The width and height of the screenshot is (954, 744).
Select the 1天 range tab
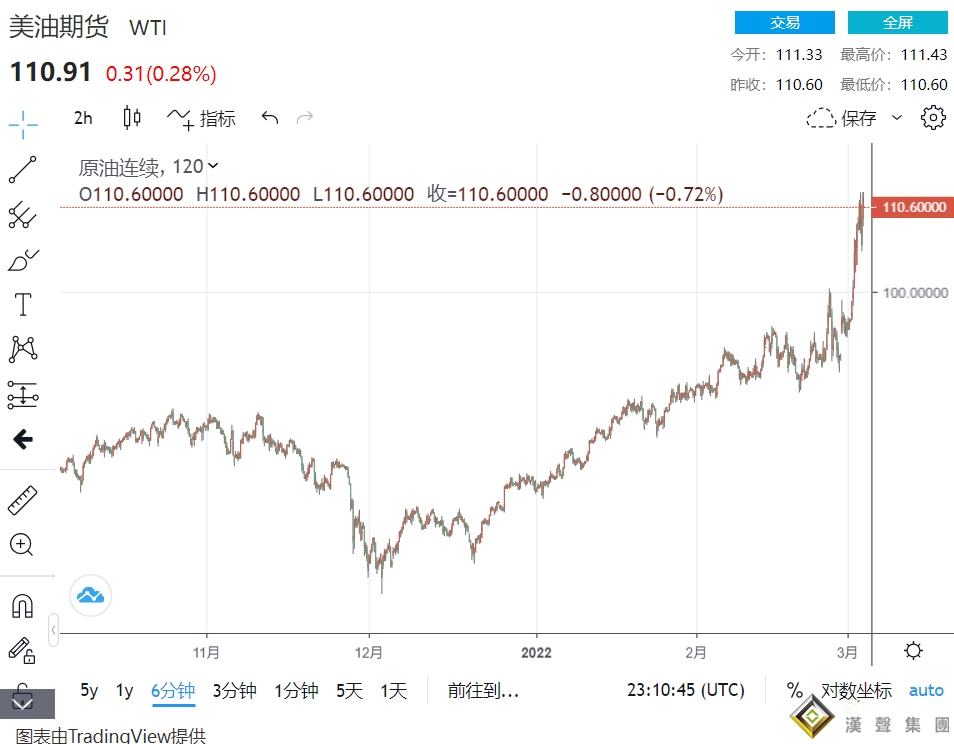[x=394, y=690]
